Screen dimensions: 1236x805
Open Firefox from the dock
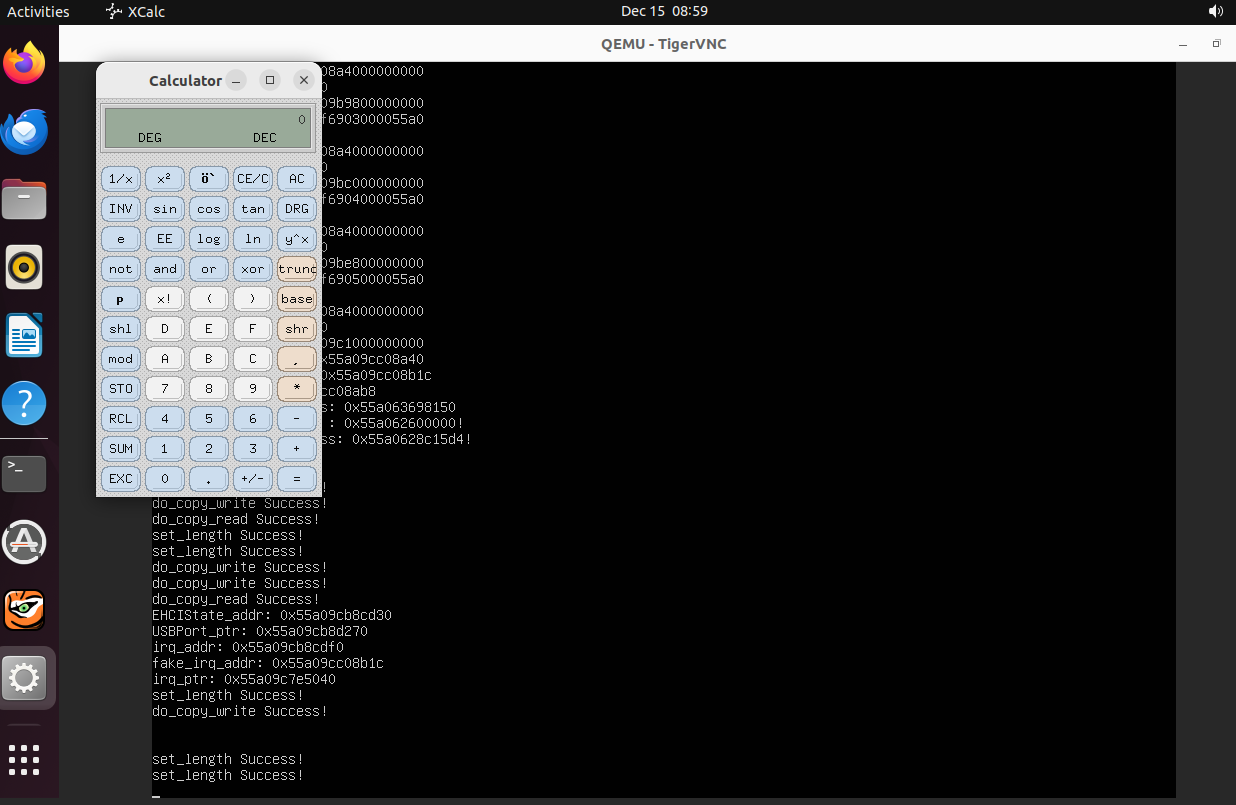pos(25,64)
